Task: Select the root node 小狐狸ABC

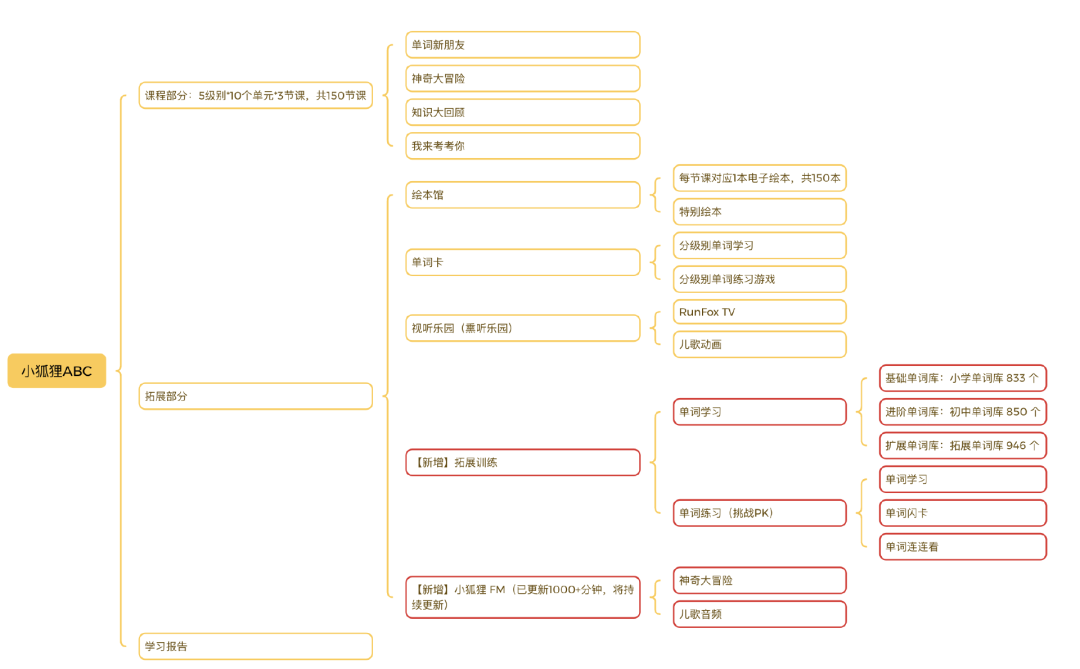Action: tap(57, 371)
